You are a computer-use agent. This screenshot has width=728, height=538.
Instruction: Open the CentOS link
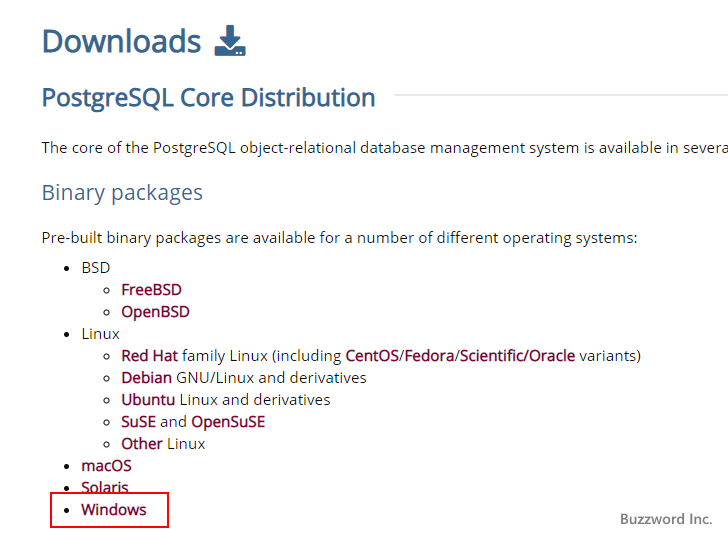click(372, 356)
